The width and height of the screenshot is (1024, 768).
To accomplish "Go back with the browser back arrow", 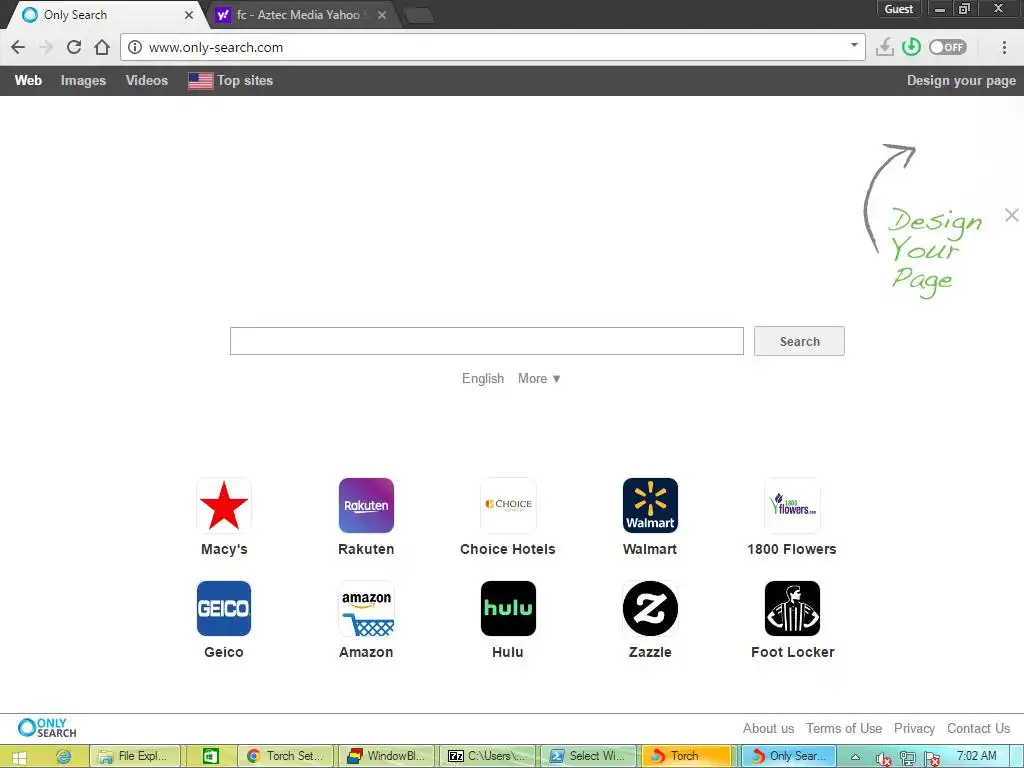I will [18, 47].
